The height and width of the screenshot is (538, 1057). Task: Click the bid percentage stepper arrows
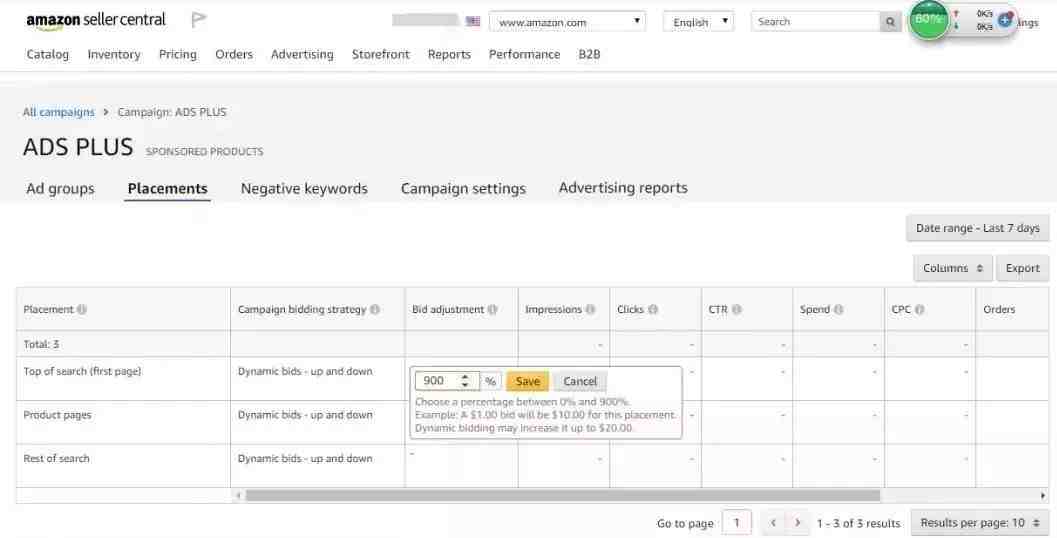(464, 381)
